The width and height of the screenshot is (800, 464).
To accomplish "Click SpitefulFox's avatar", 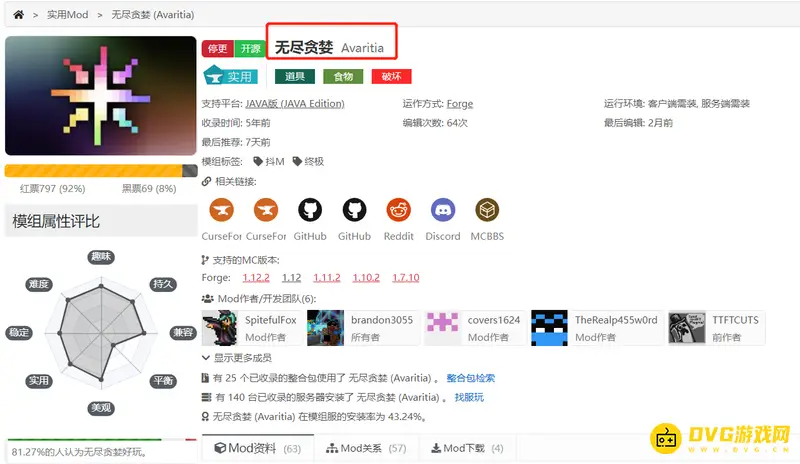I will point(220,327).
